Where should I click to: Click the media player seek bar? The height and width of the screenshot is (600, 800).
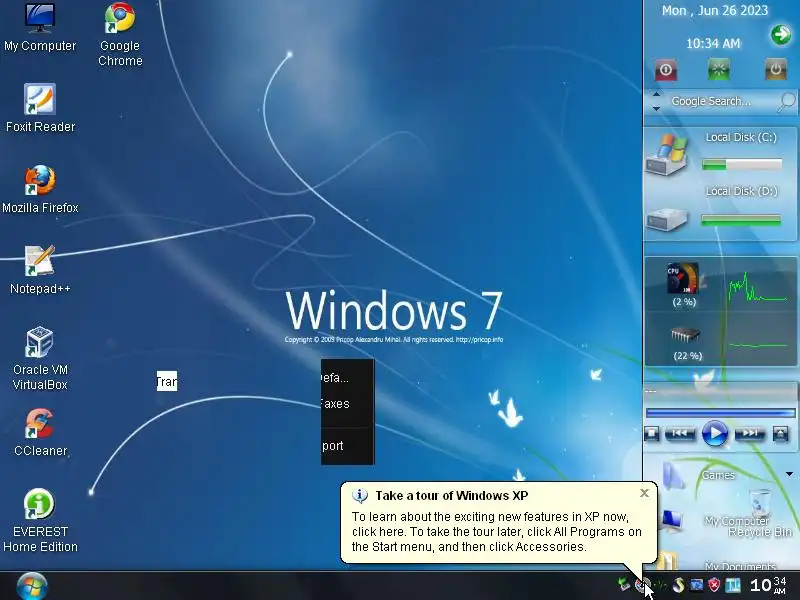[x=720, y=412]
